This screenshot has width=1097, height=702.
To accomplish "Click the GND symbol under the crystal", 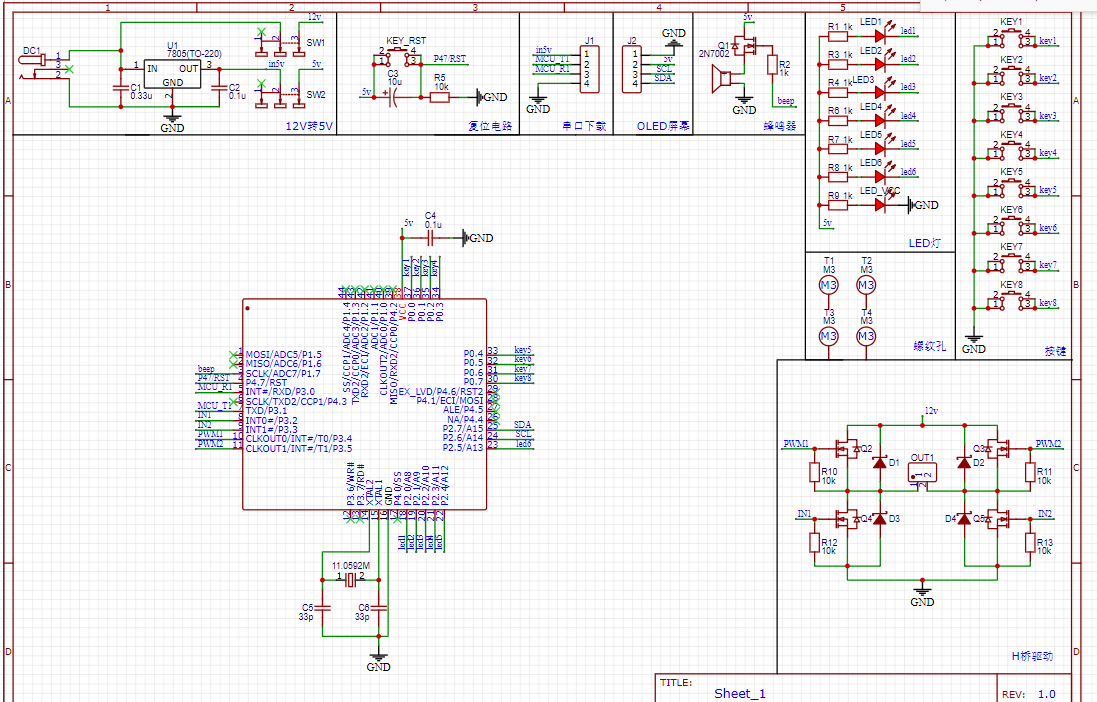I will pyautogui.click(x=378, y=661).
